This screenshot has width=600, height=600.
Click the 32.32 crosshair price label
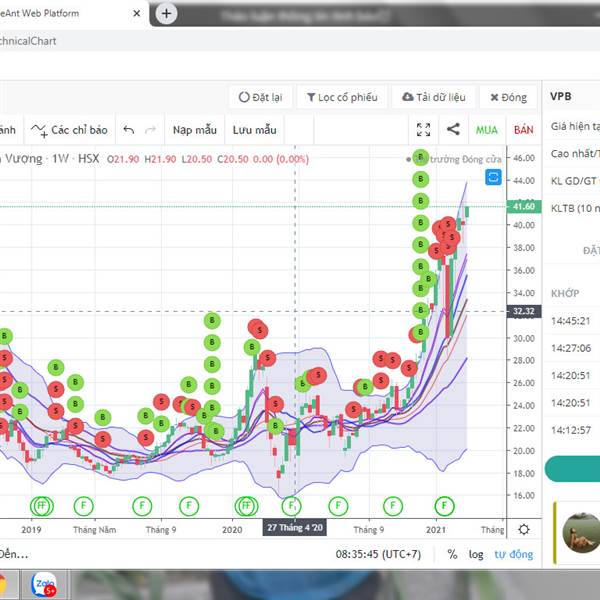523,311
